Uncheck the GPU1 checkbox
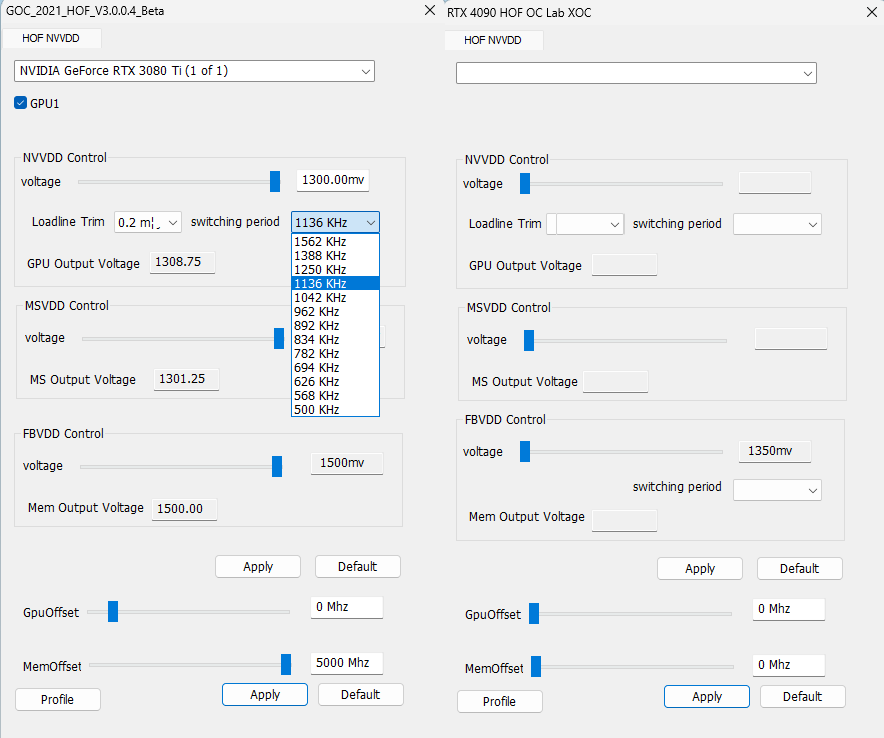The width and height of the screenshot is (884, 738). click(x=21, y=103)
